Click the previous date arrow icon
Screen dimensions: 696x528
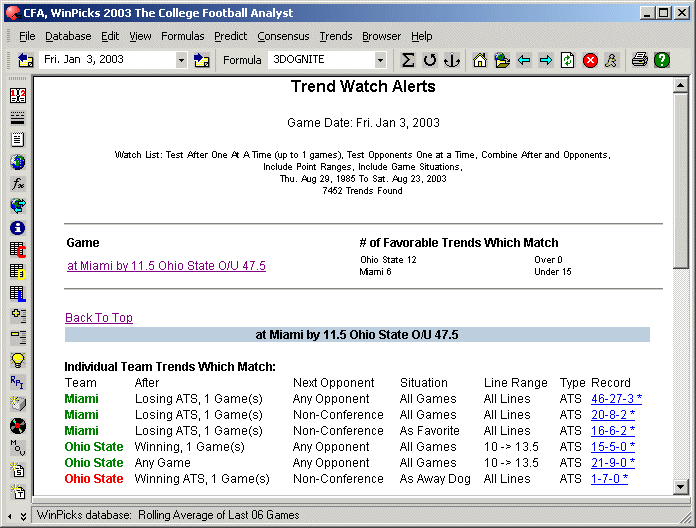[25, 60]
